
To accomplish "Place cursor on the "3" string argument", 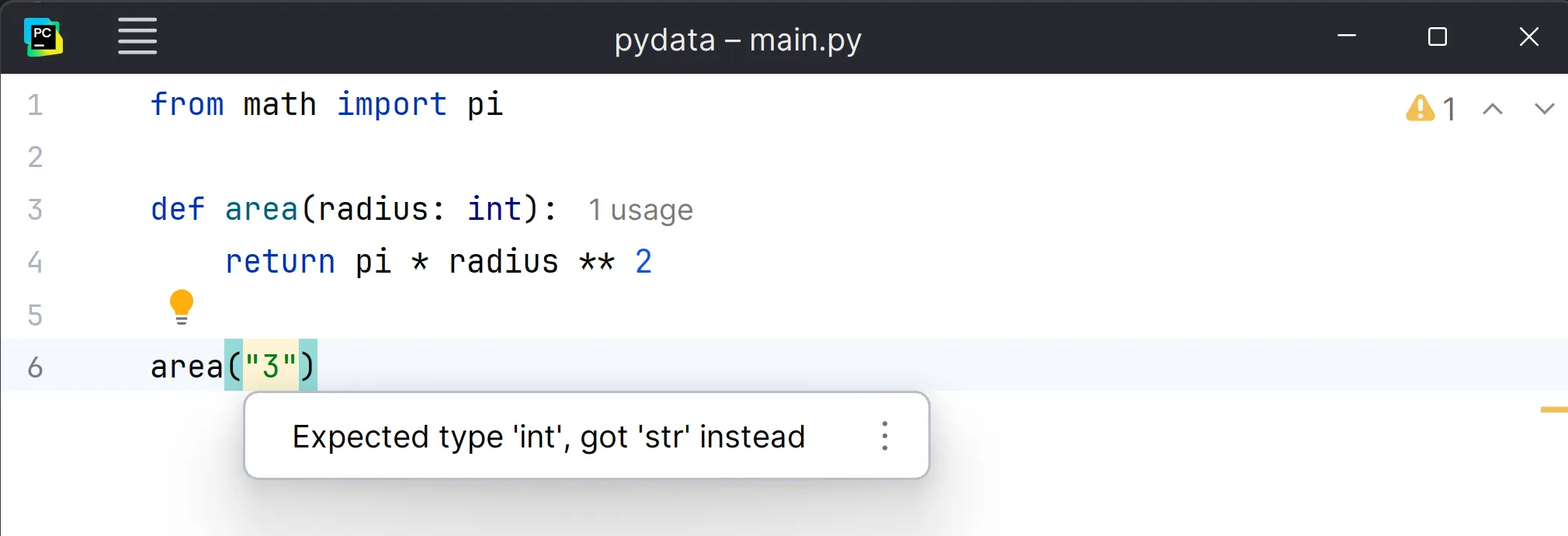I will (270, 366).
